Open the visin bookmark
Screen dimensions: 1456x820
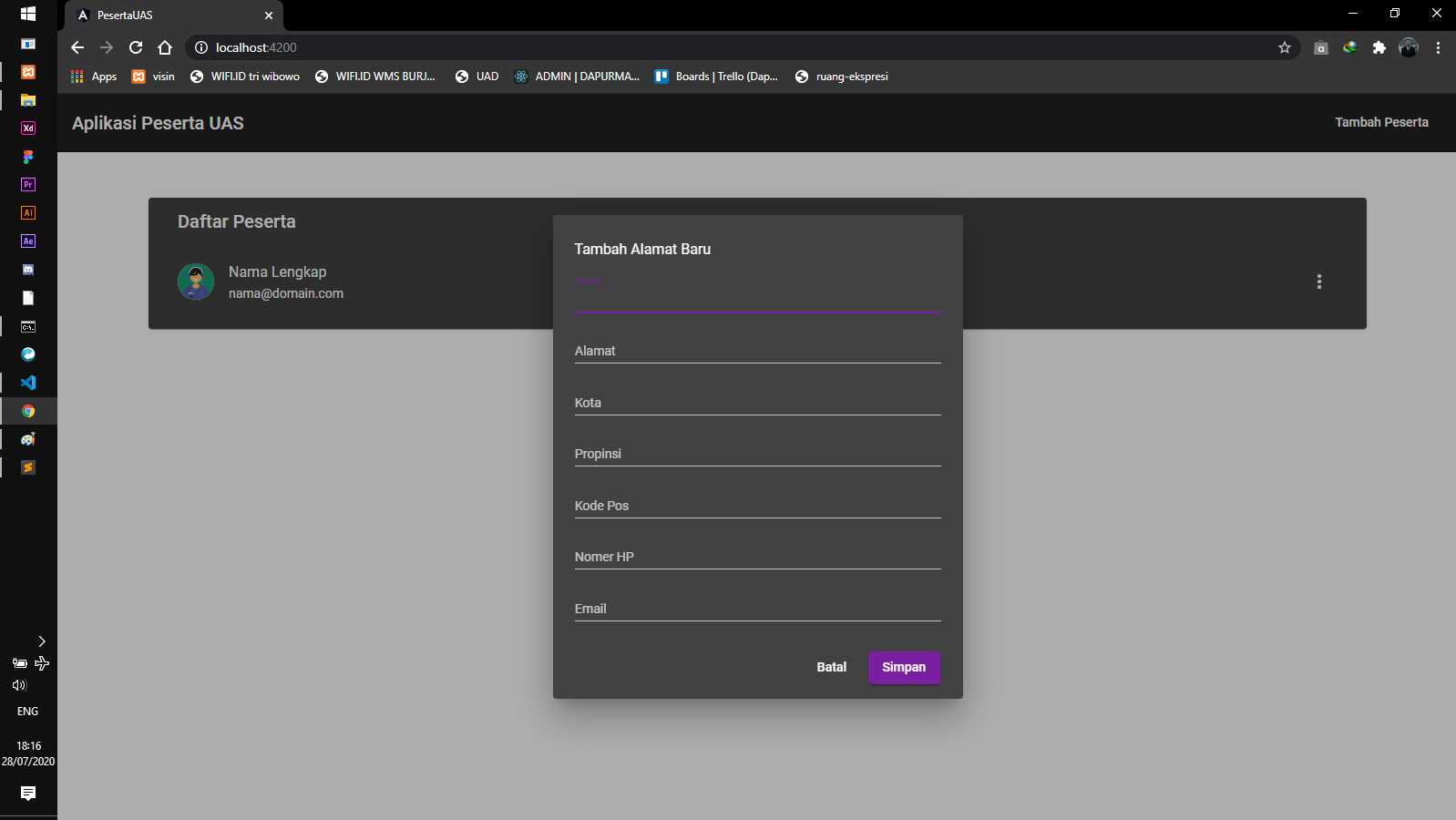153,77
